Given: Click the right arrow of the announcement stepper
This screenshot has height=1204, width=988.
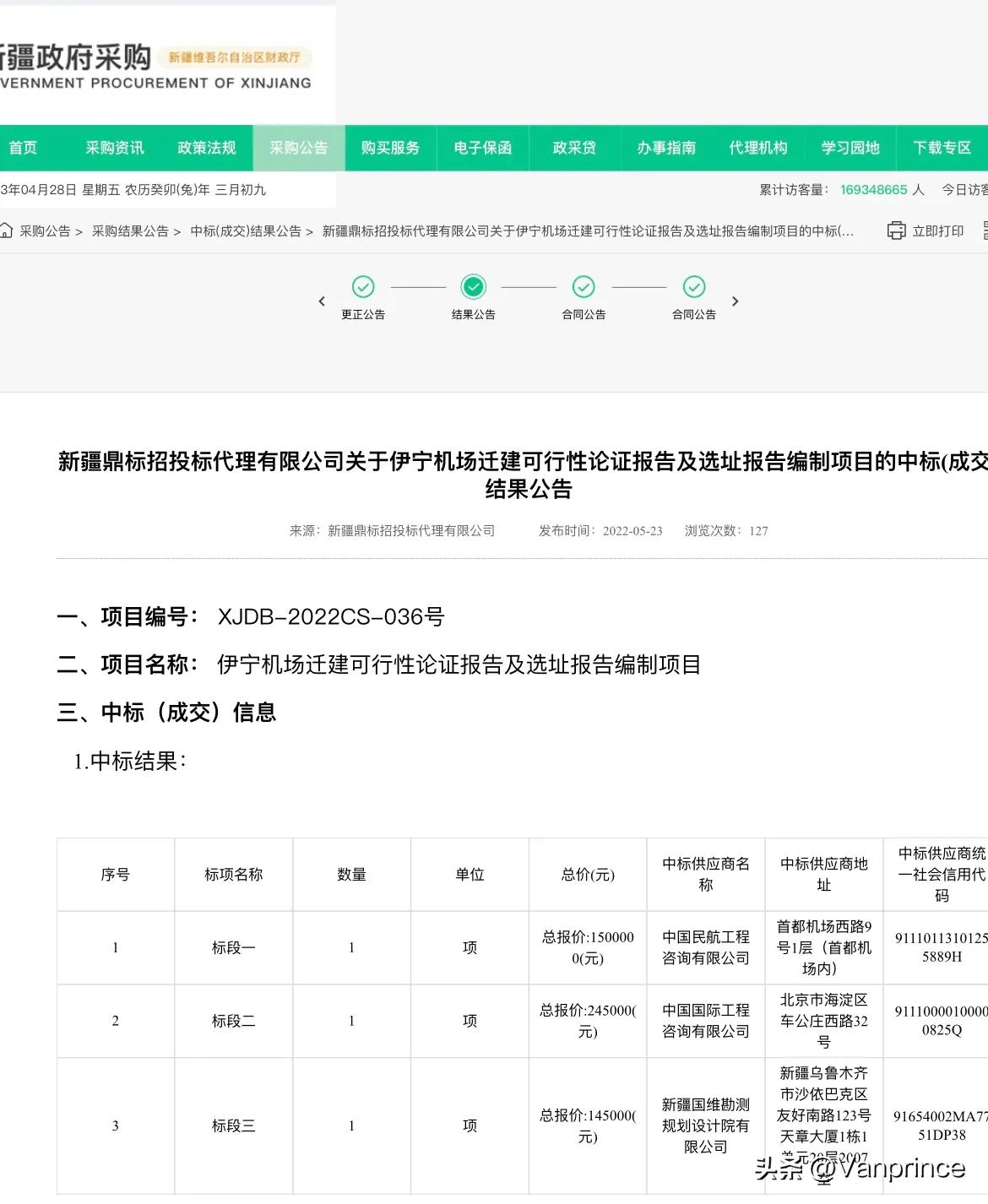Looking at the screenshot, I should [x=735, y=301].
